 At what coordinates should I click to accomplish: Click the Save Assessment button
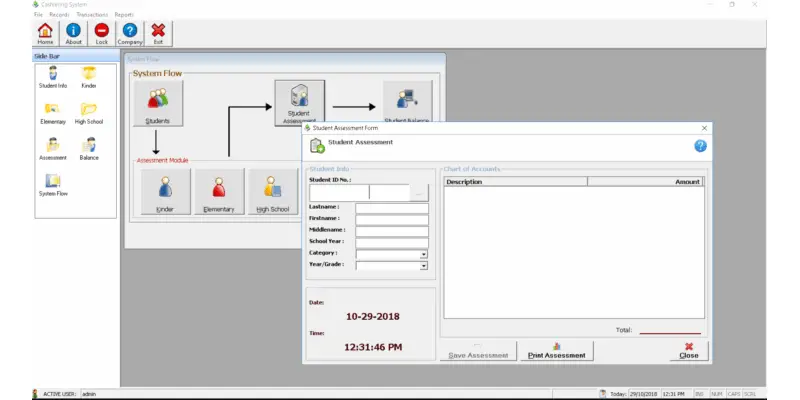pyautogui.click(x=478, y=351)
